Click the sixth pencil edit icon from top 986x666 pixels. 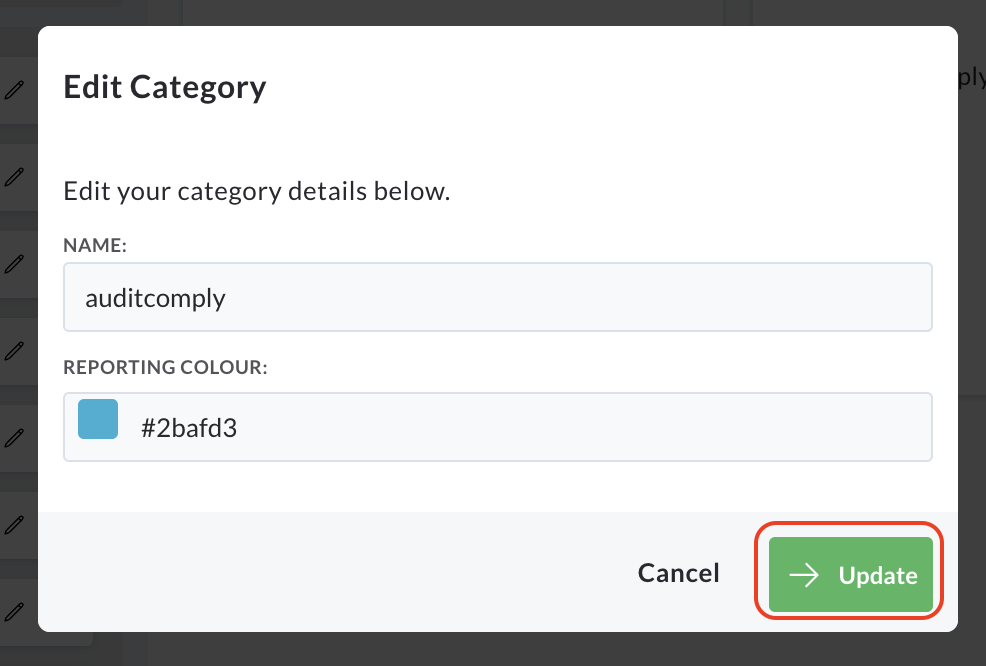click(14, 524)
